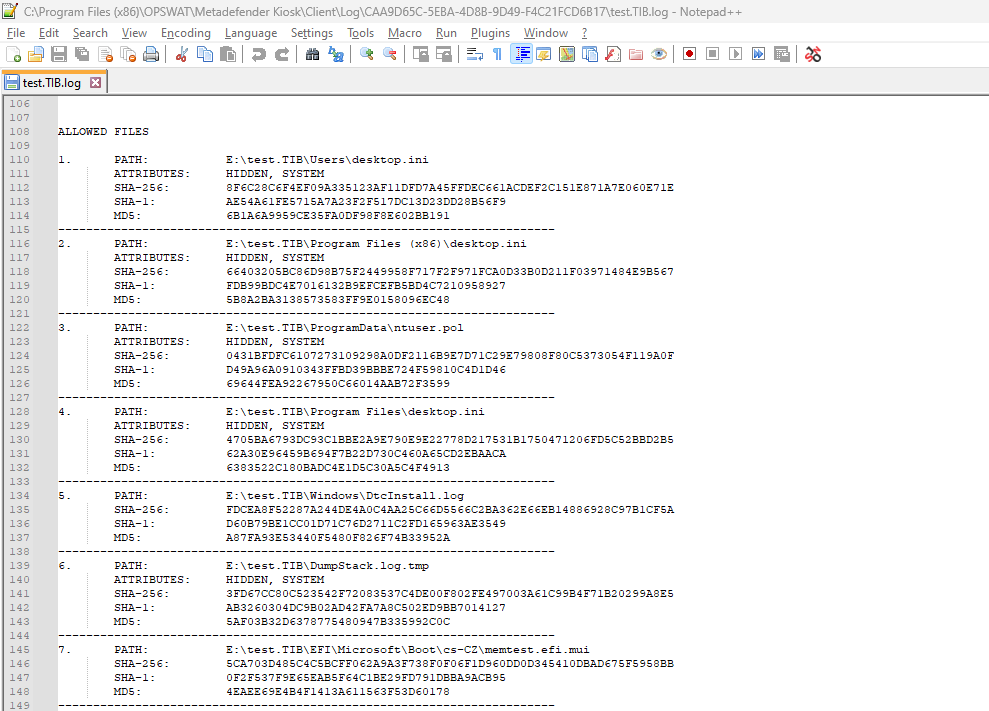Open the ? help menu
989x711 pixels.
[x=585, y=33]
